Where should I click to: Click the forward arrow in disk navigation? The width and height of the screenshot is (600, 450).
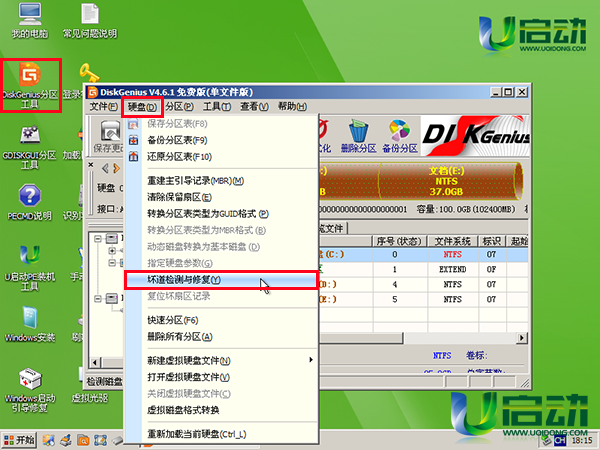[117, 168]
